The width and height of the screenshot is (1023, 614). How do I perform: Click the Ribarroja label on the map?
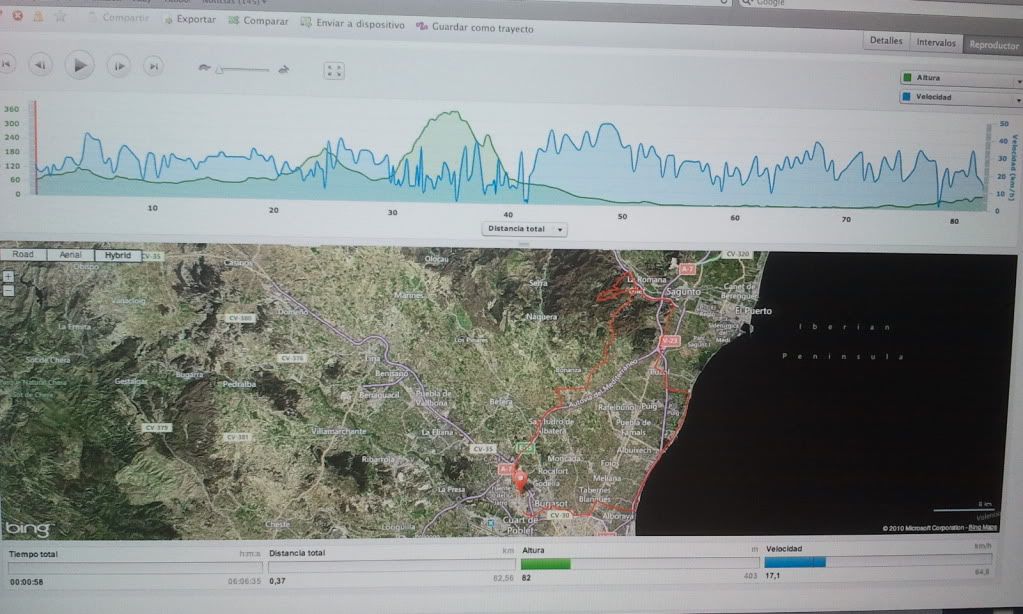378,459
